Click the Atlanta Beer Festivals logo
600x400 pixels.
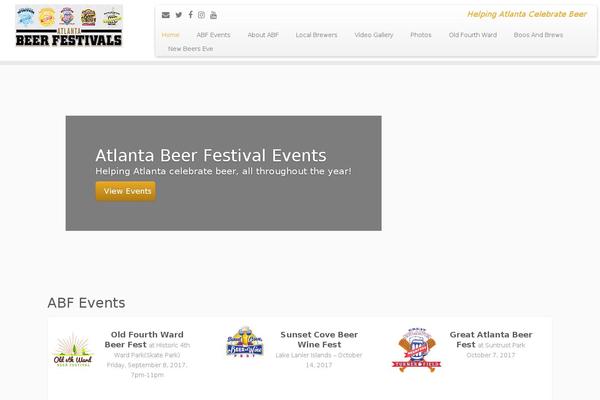pyautogui.click(x=69, y=26)
